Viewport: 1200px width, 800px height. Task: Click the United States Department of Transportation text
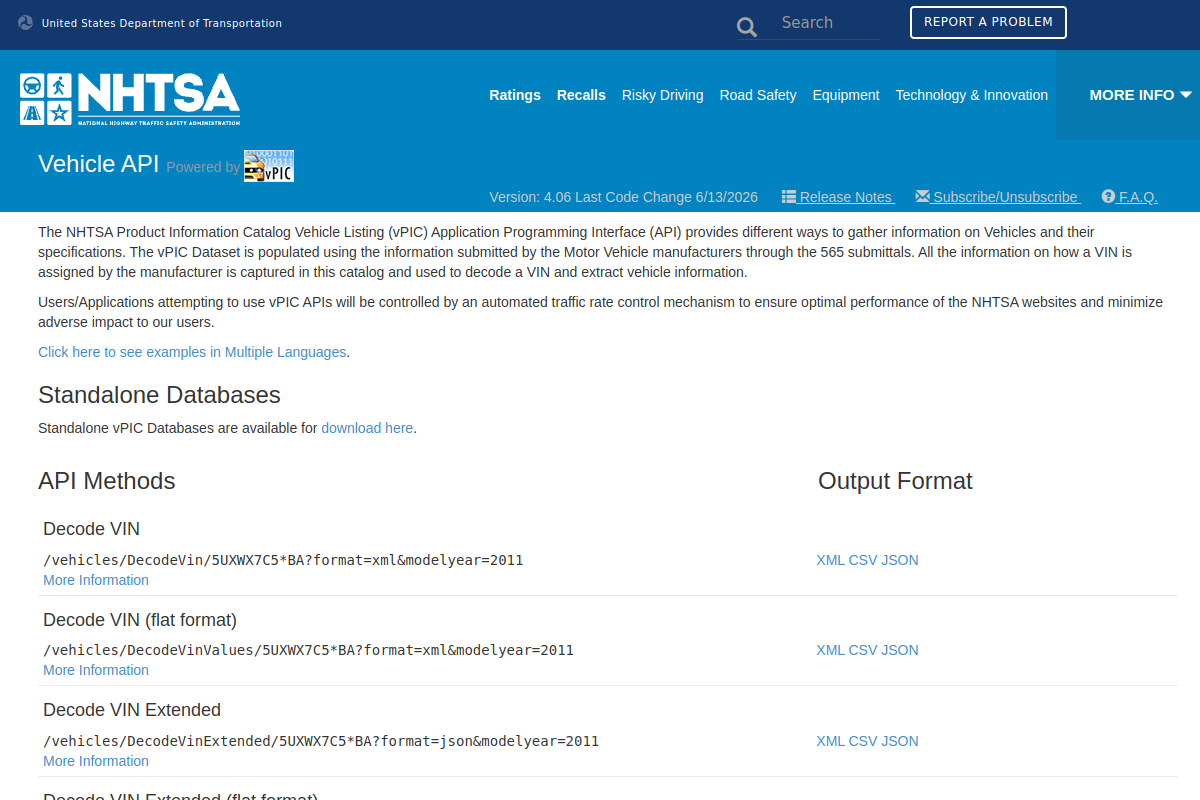click(162, 23)
